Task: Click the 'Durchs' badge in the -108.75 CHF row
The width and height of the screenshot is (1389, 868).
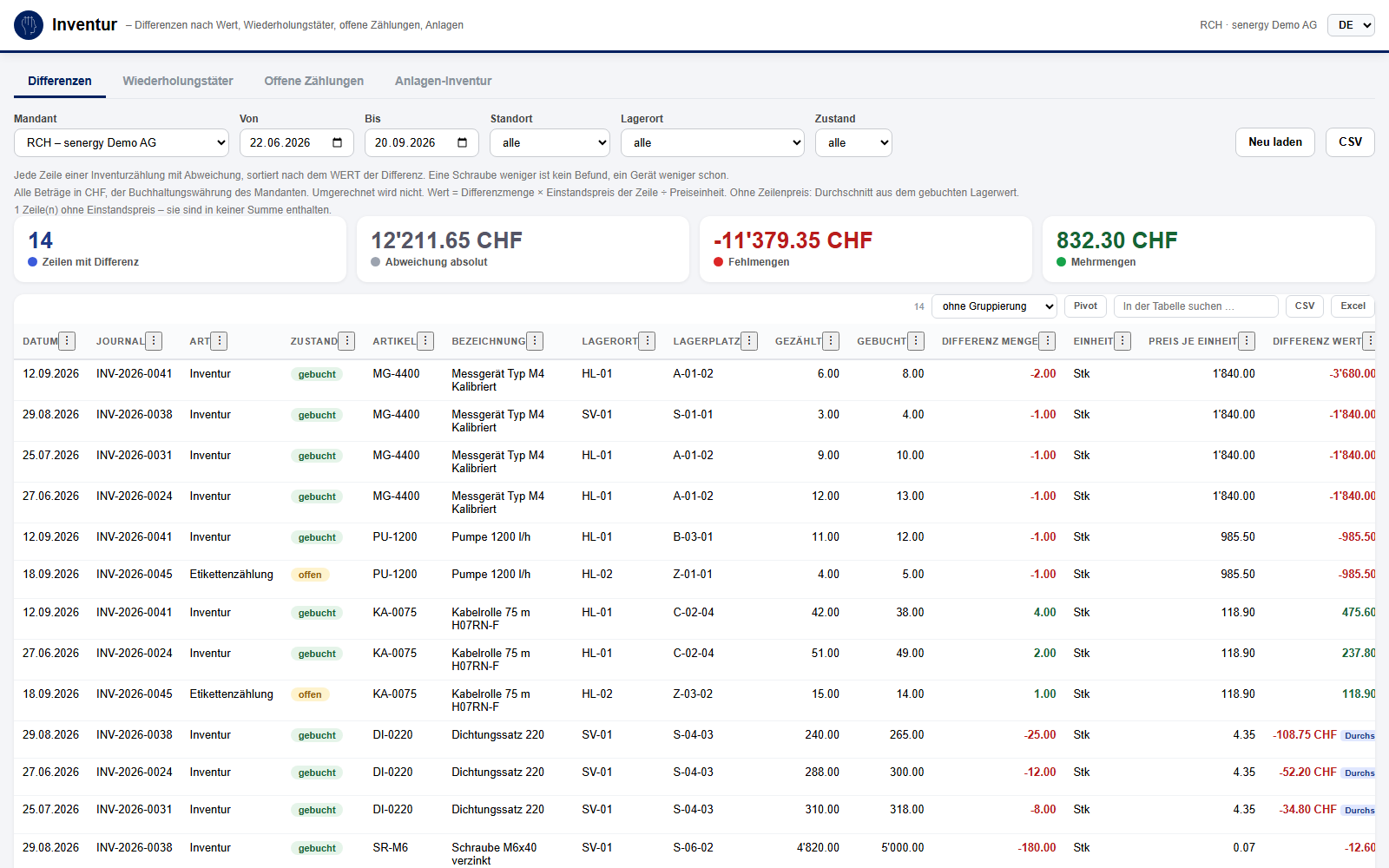Action: point(1359,735)
